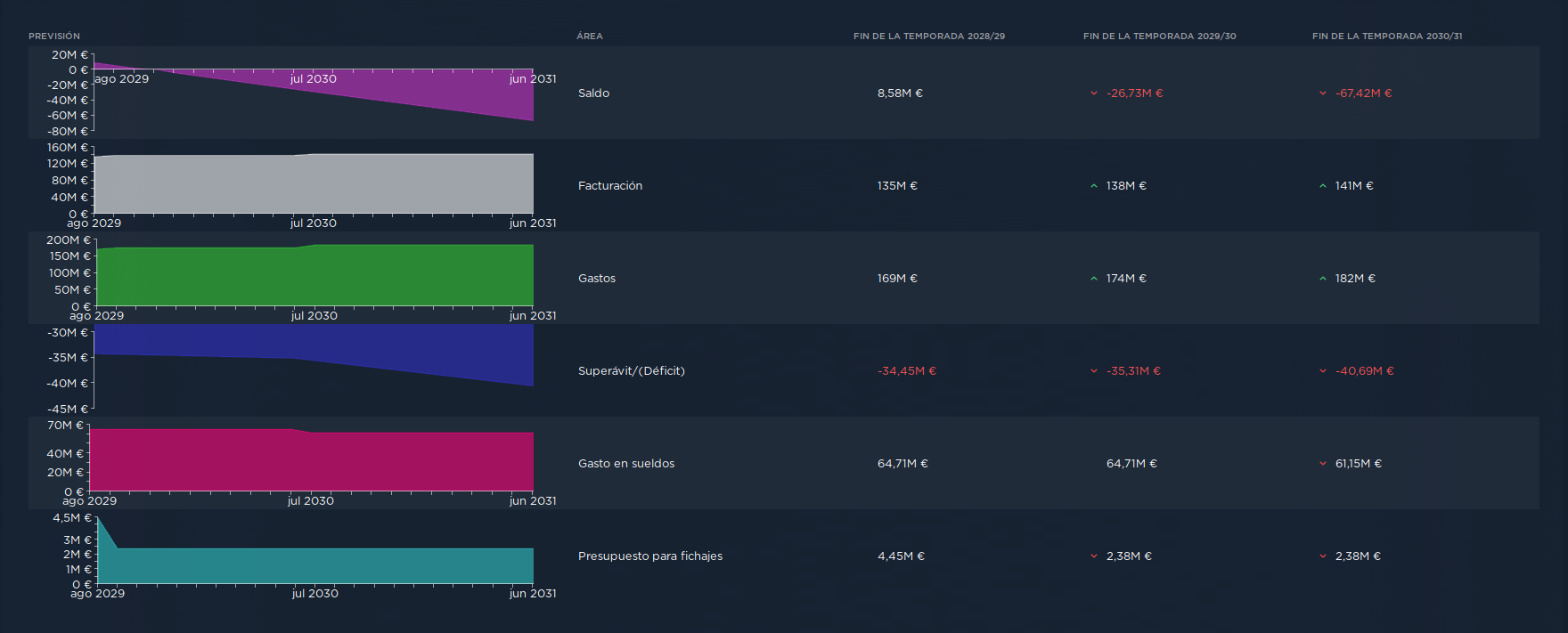Click the transfer budget value 4,45M €

(901, 556)
